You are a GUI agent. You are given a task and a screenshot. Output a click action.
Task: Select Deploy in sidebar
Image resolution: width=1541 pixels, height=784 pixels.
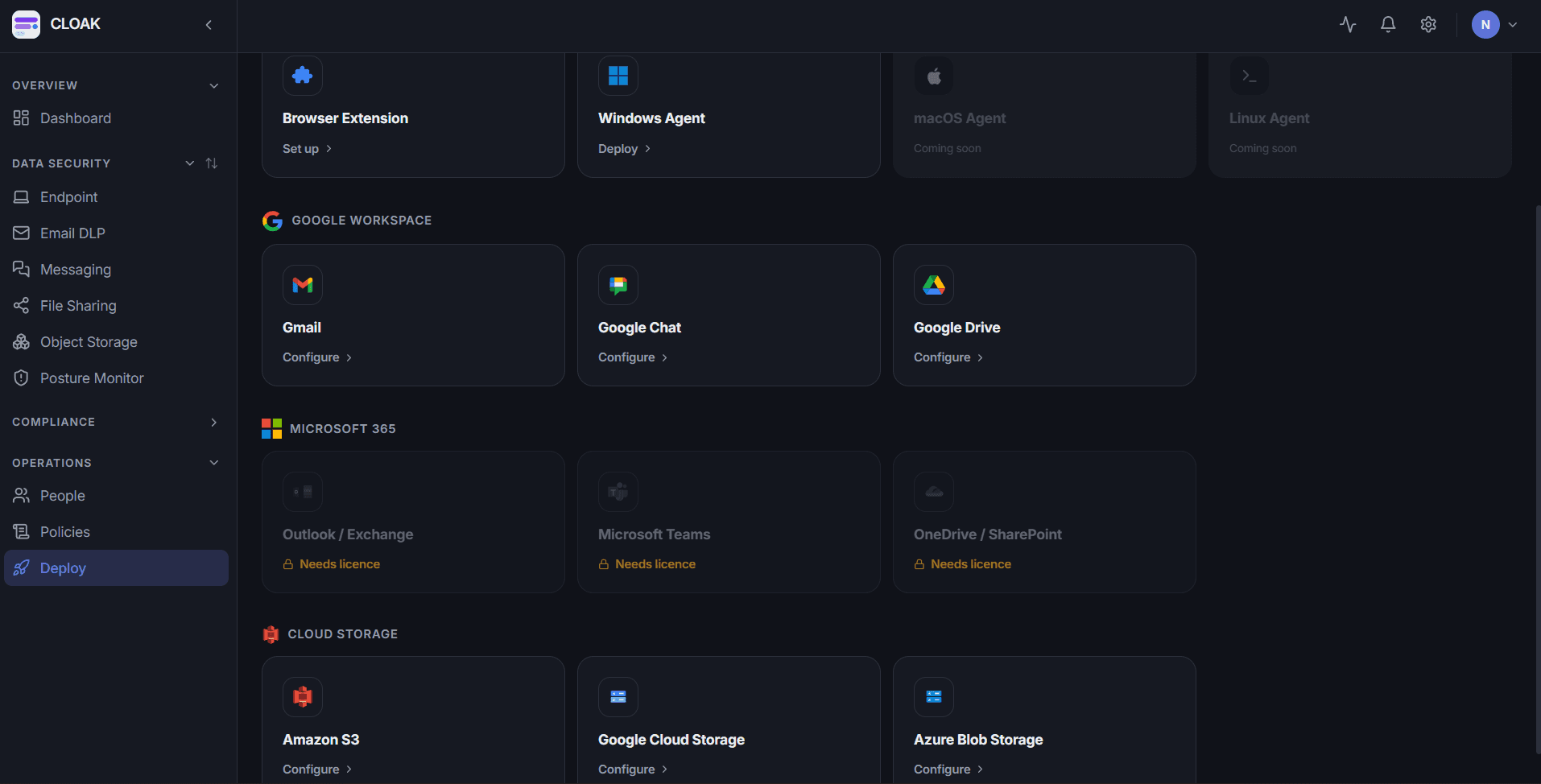(x=116, y=568)
